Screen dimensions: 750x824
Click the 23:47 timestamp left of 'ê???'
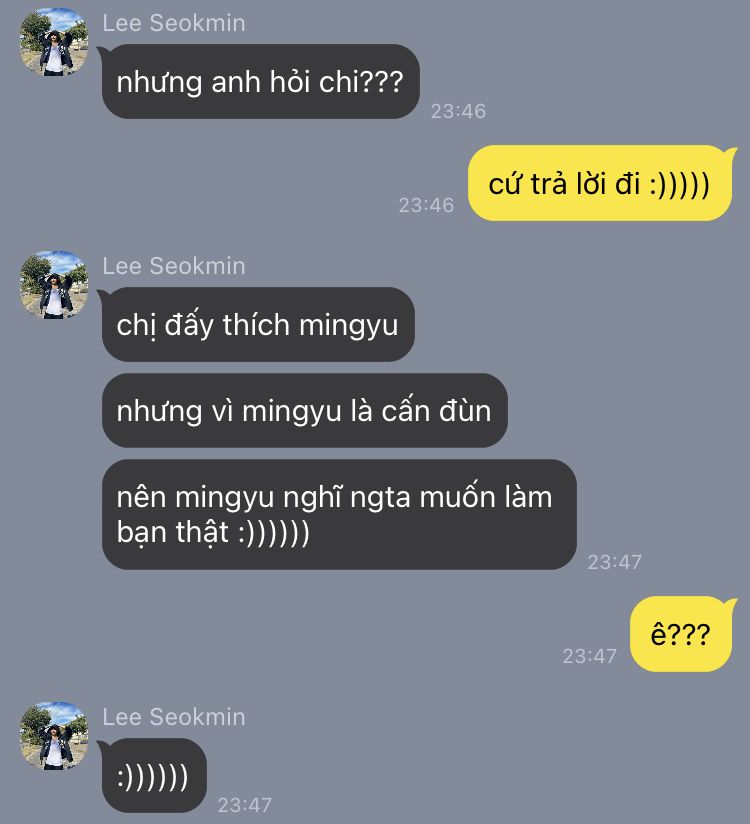tap(589, 656)
